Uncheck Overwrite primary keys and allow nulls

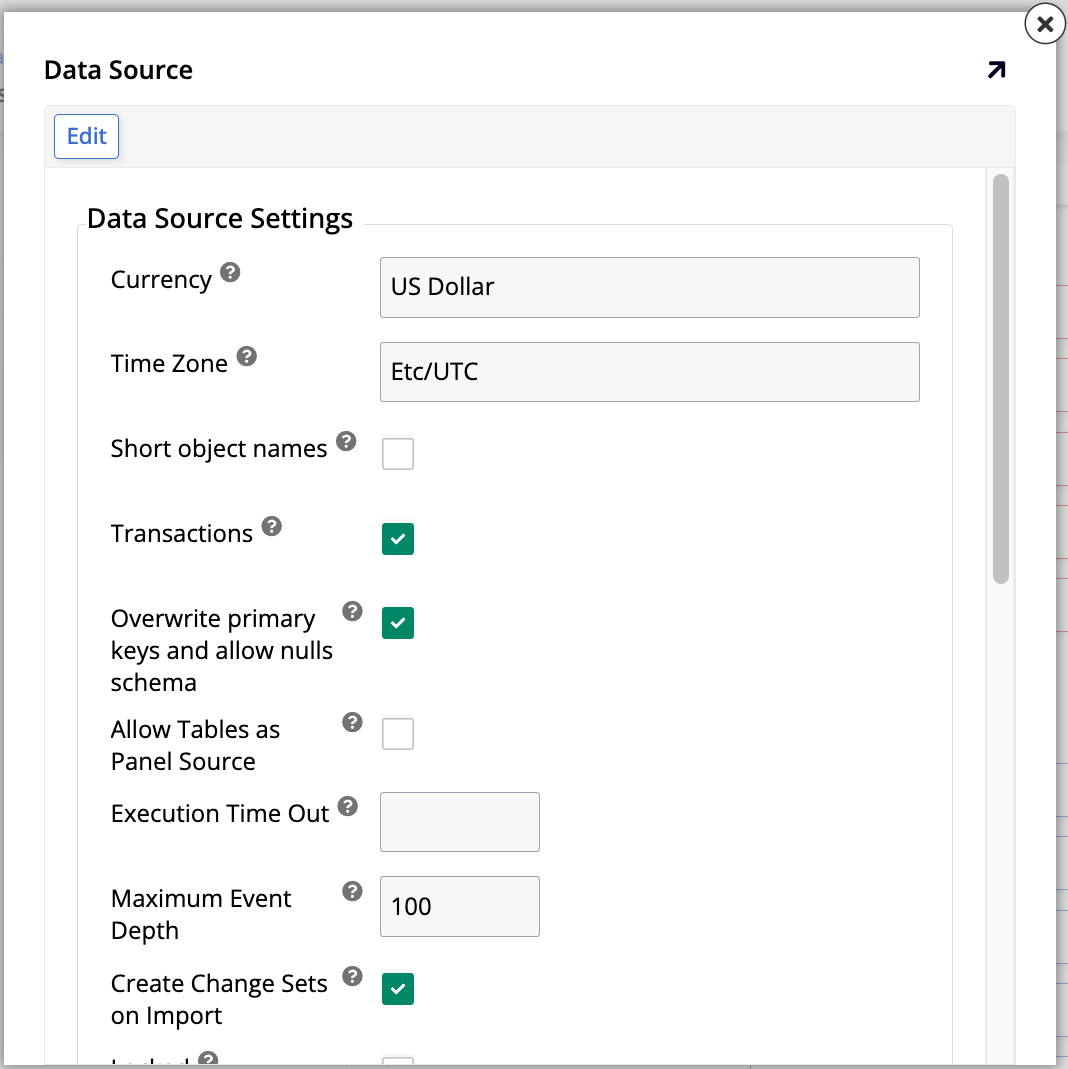pos(398,622)
